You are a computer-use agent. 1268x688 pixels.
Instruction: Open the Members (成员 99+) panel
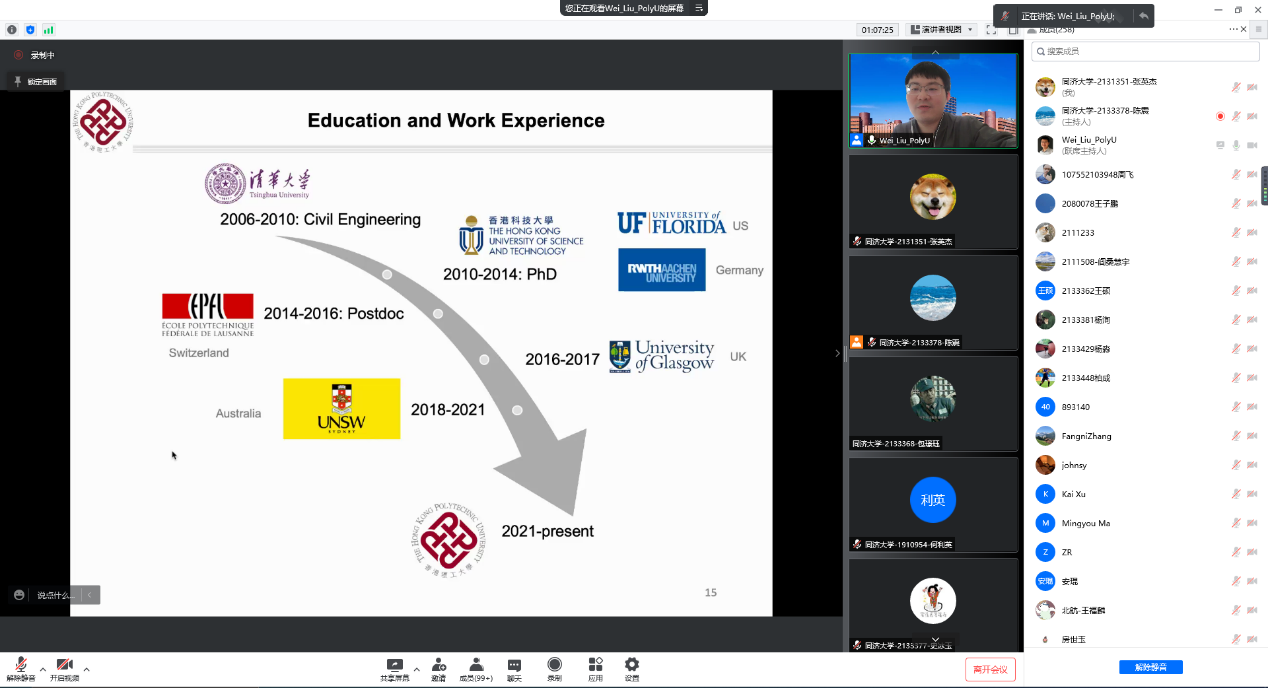[476, 665]
